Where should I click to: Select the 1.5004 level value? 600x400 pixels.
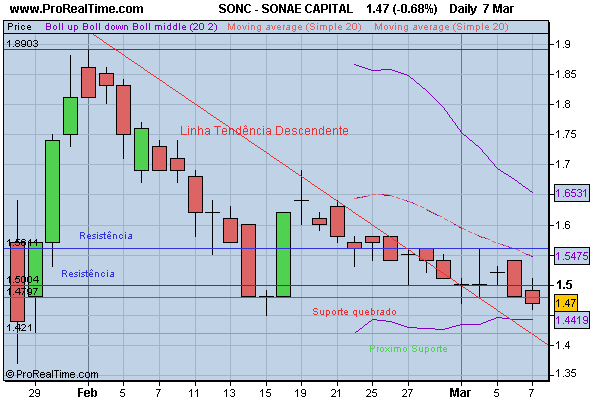(x=23, y=279)
